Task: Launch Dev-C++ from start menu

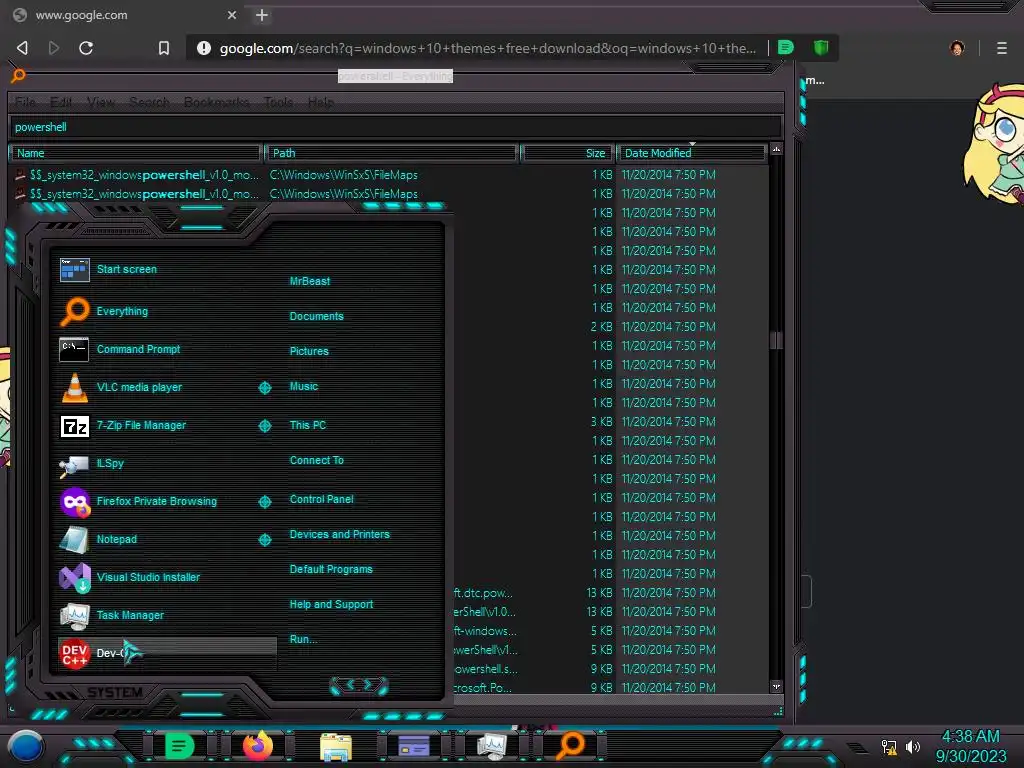Action: [x=167, y=652]
